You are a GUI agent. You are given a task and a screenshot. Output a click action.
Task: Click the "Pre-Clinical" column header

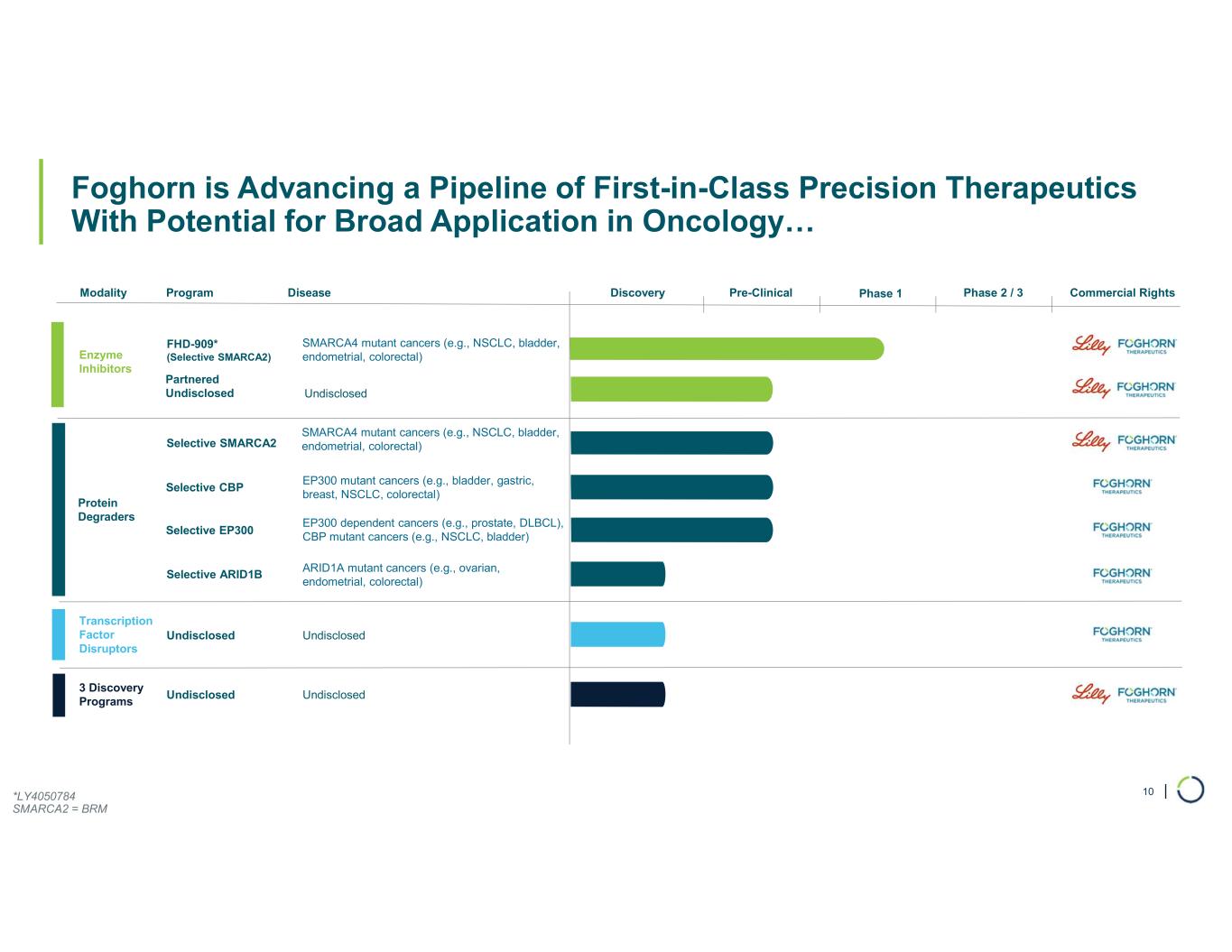point(760,292)
